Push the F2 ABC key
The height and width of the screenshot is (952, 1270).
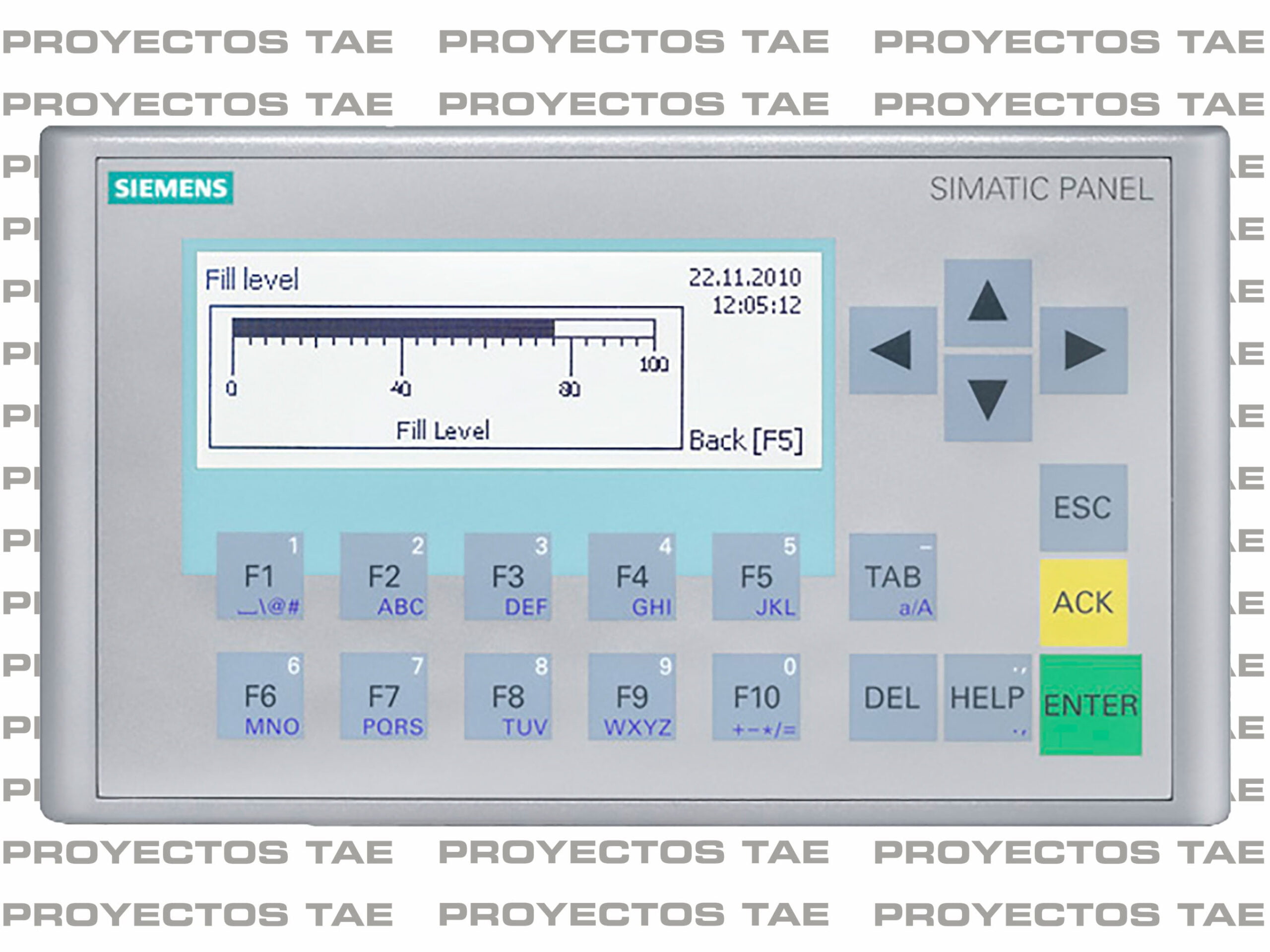[x=383, y=576]
